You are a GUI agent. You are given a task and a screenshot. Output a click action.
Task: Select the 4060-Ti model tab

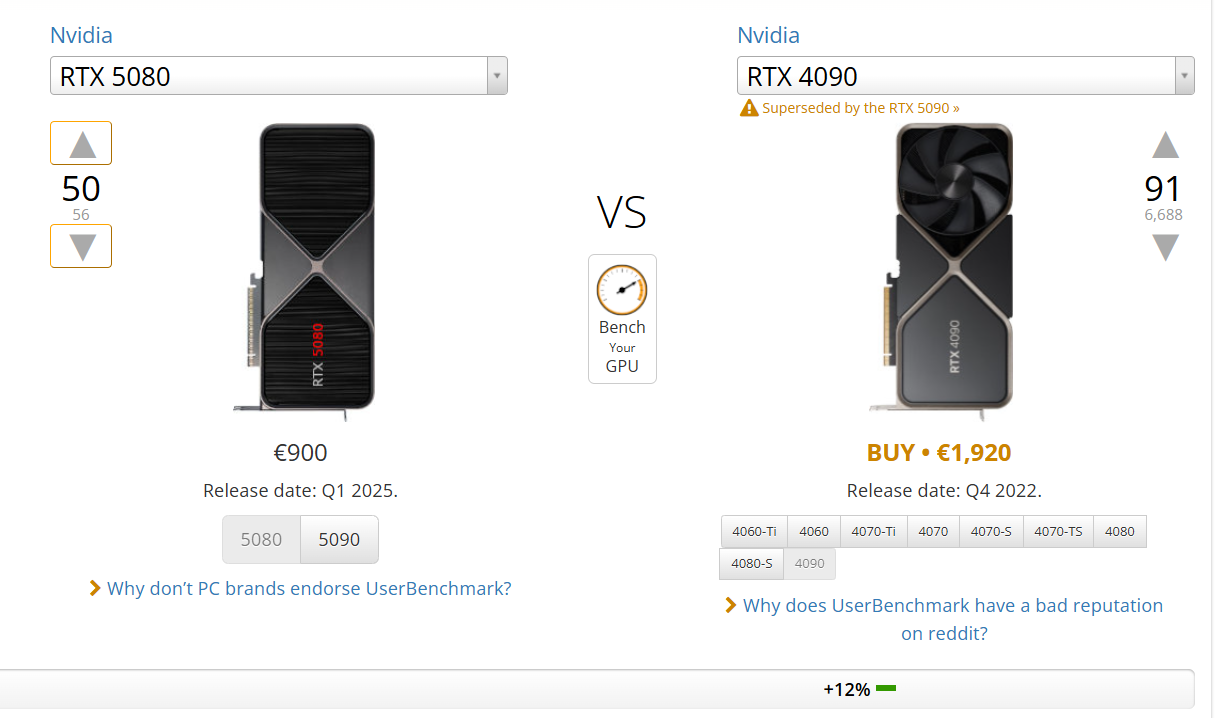(754, 532)
